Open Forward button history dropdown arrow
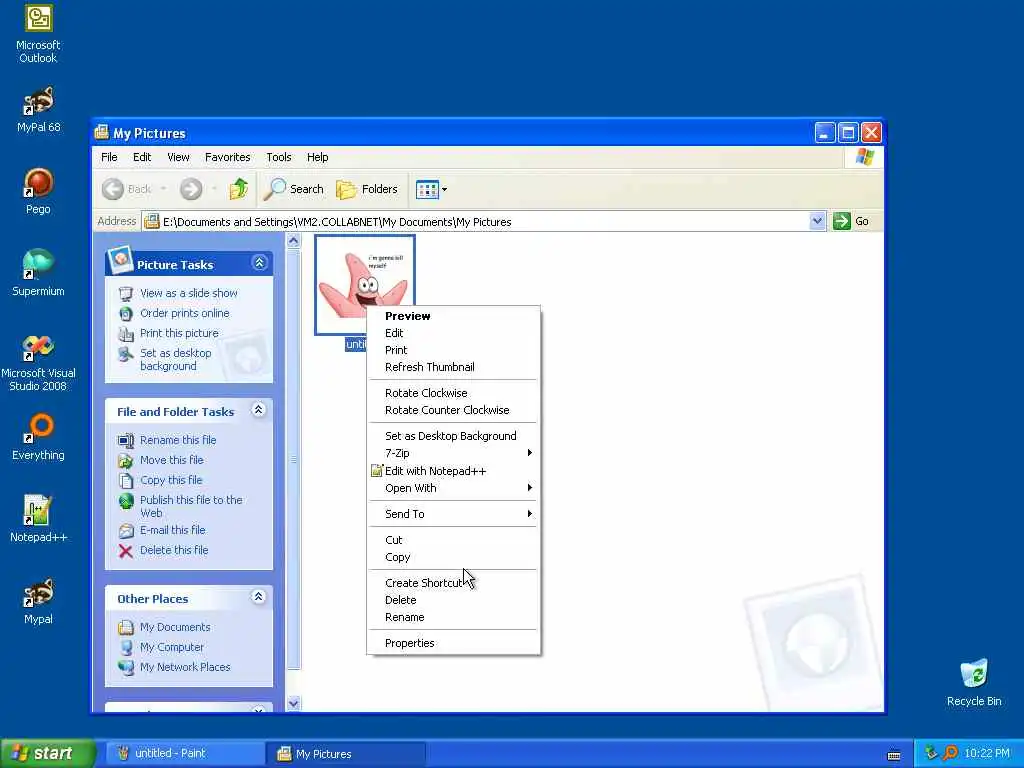This screenshot has height=768, width=1024. point(214,189)
